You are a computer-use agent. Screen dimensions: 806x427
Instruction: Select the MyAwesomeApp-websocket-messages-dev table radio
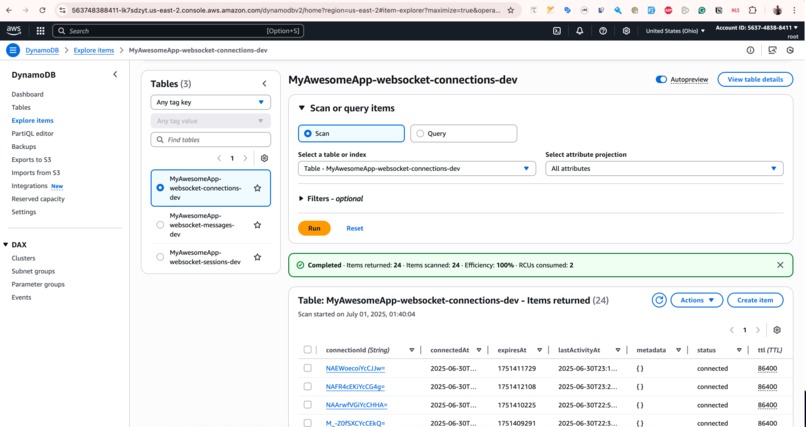click(x=160, y=225)
